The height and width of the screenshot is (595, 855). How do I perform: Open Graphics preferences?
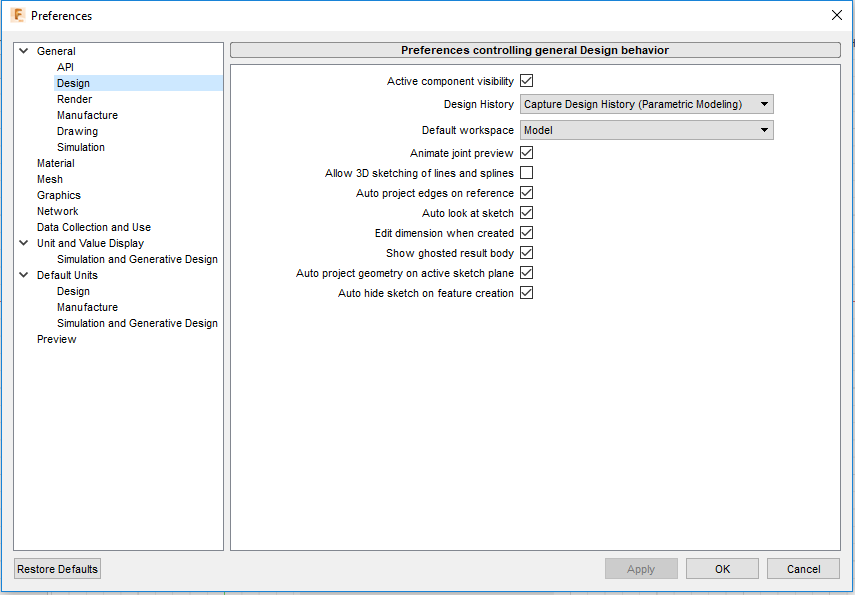coord(59,195)
